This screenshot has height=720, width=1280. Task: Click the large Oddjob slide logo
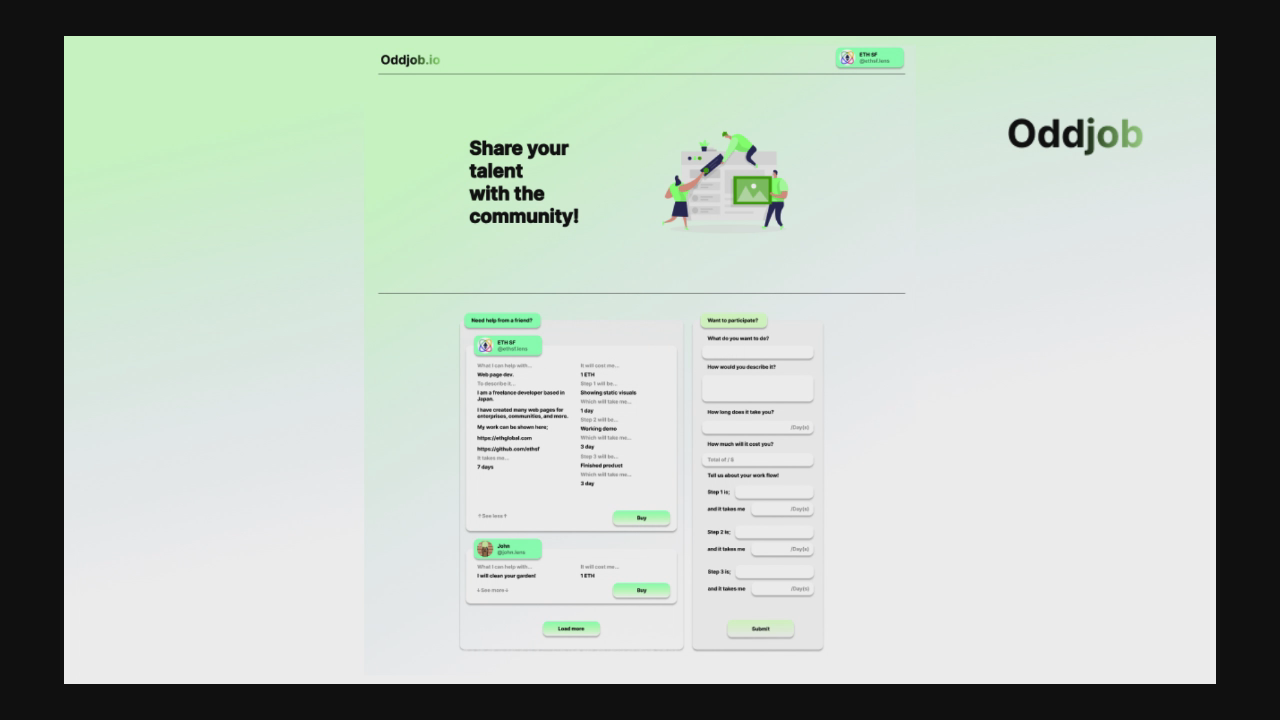(1075, 134)
